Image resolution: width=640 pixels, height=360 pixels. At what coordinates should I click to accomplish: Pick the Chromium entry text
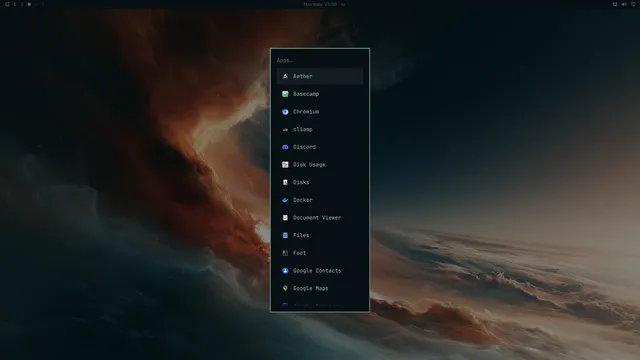coord(306,112)
